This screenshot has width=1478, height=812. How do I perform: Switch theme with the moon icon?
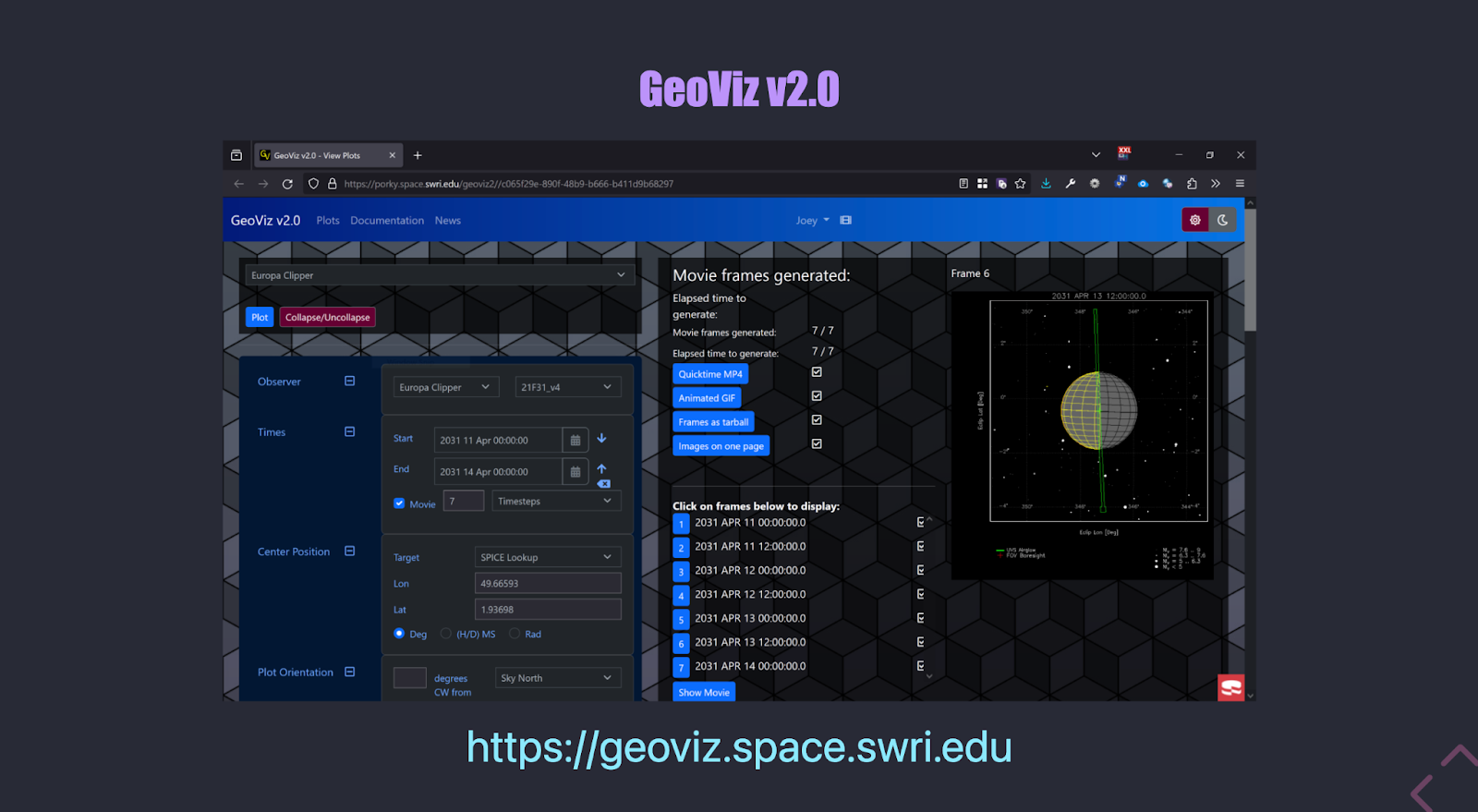click(1222, 220)
